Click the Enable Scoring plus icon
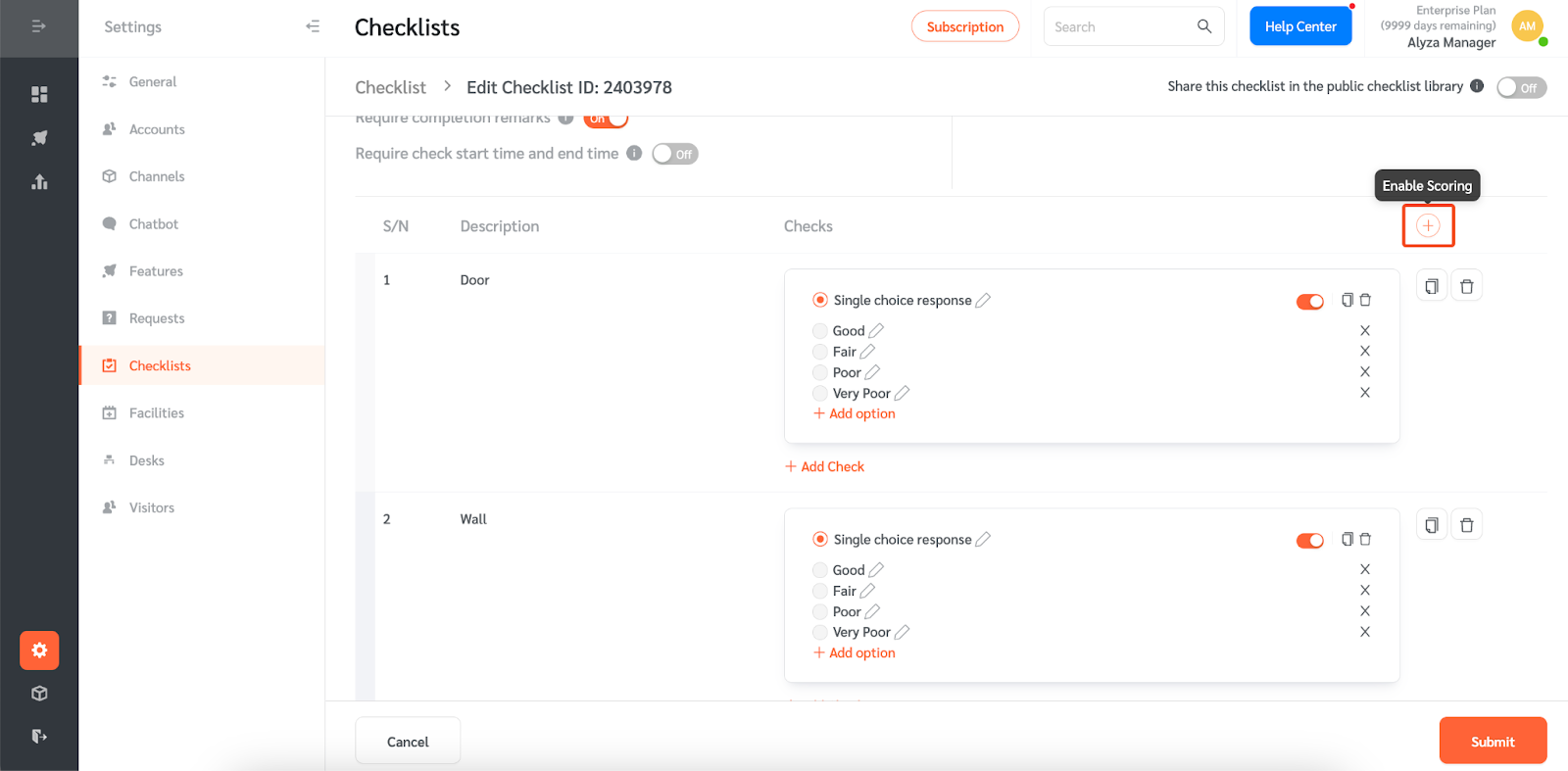The height and width of the screenshot is (771, 1568). tap(1428, 226)
